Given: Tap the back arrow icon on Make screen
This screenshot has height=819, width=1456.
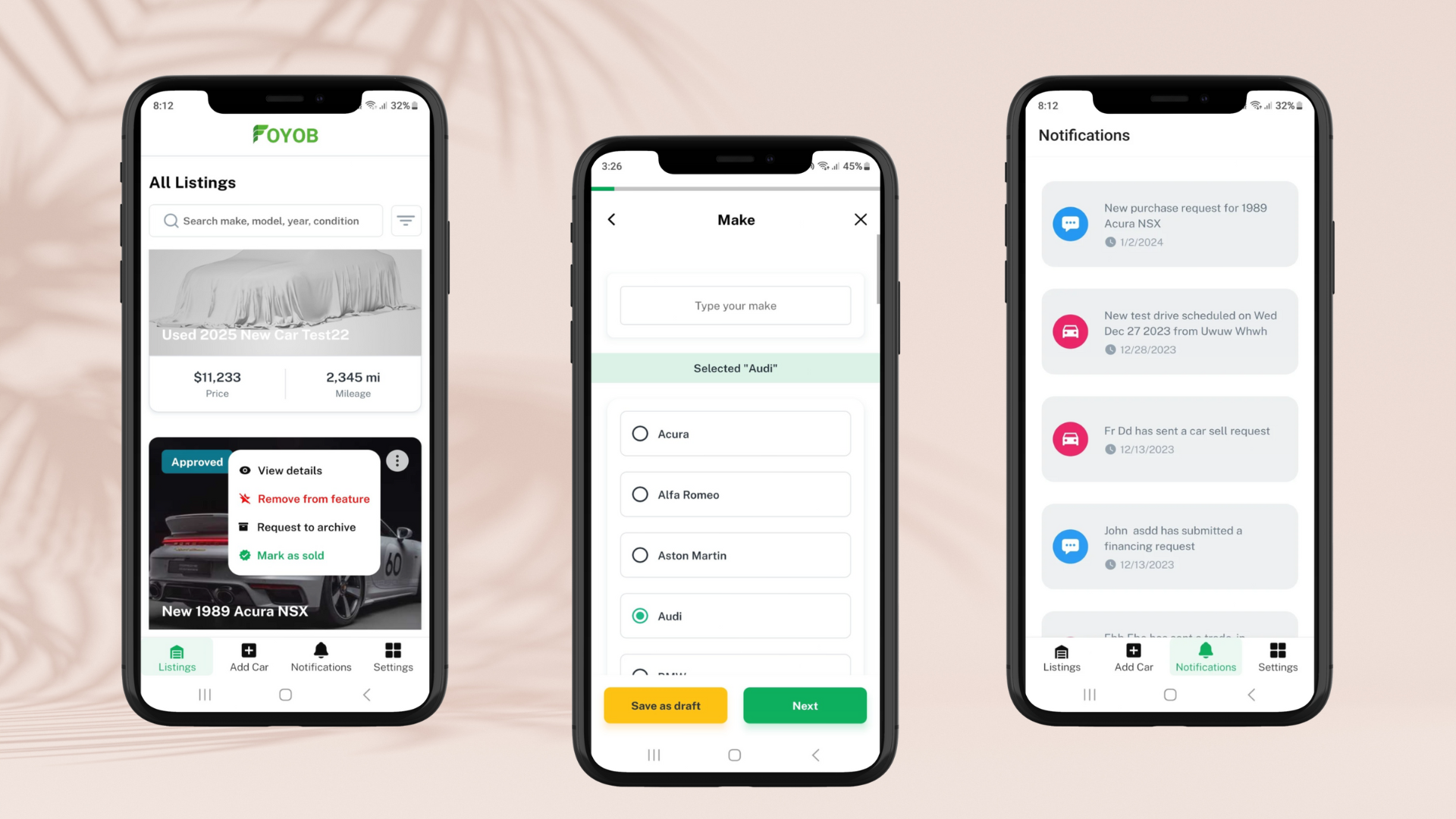Looking at the screenshot, I should click(x=611, y=219).
